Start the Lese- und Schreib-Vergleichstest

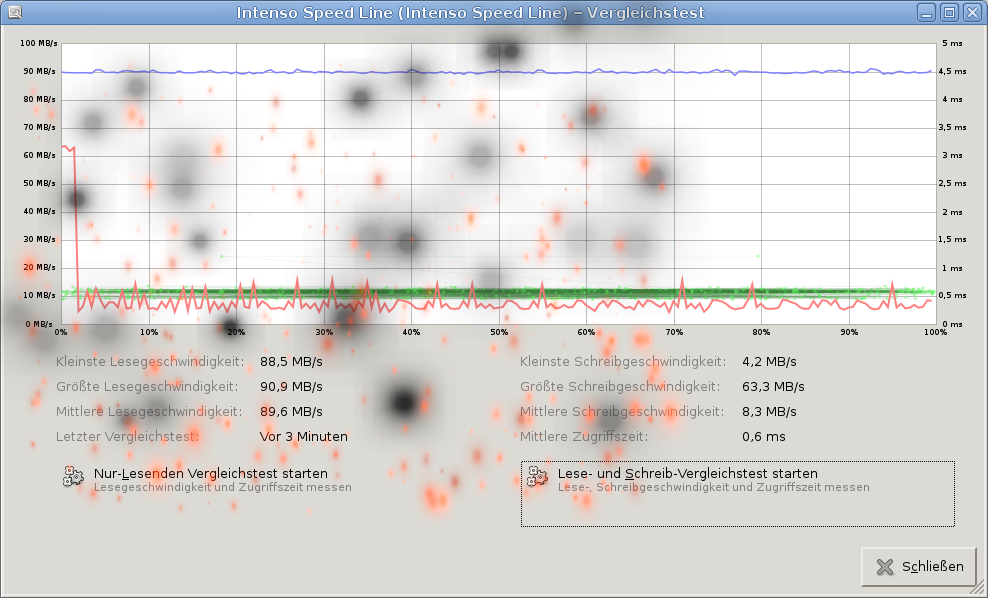pyautogui.click(x=737, y=493)
